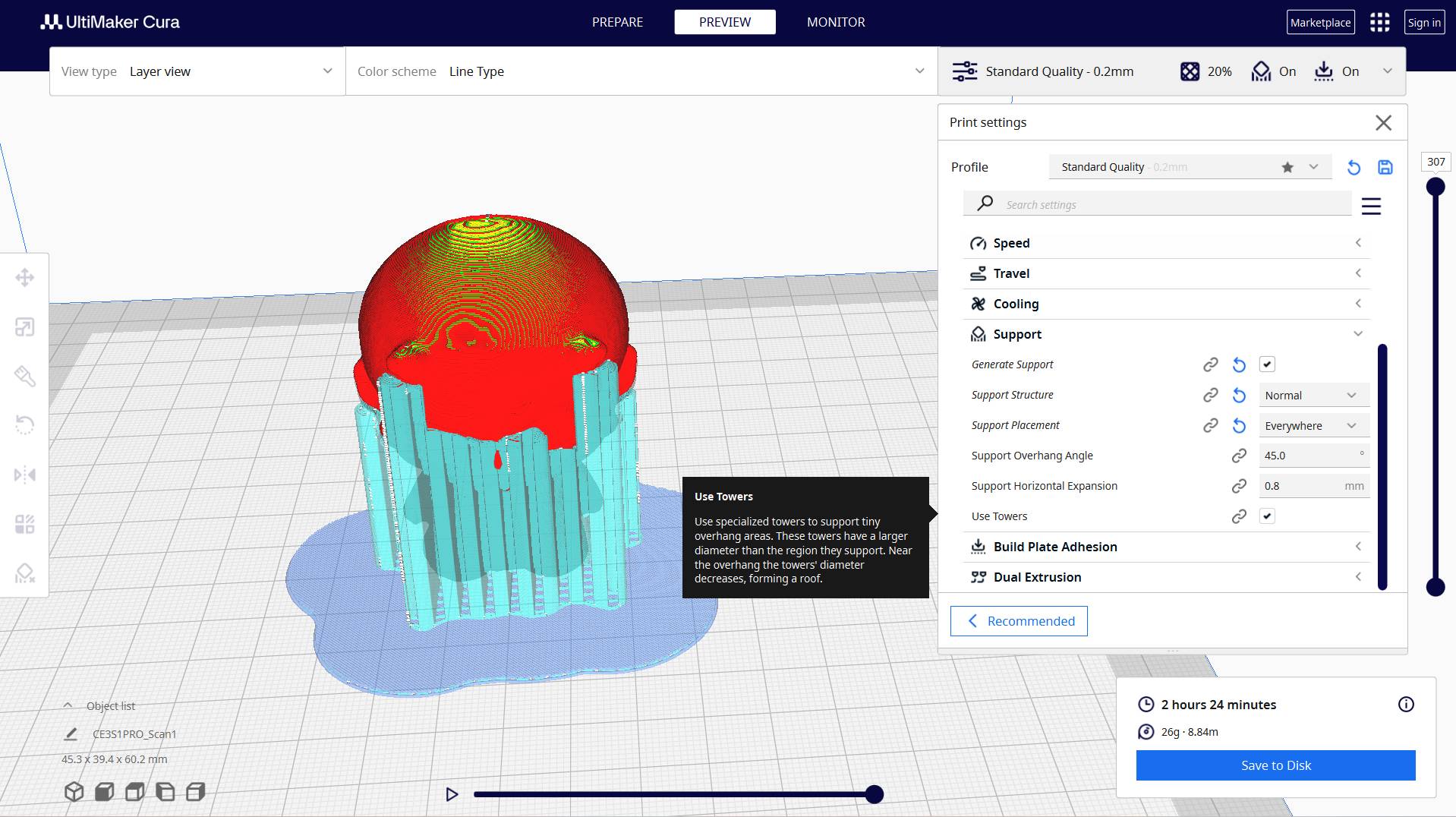The image size is (1456, 817).
Task: Select the Move tool in left toolbar
Action: (x=24, y=277)
